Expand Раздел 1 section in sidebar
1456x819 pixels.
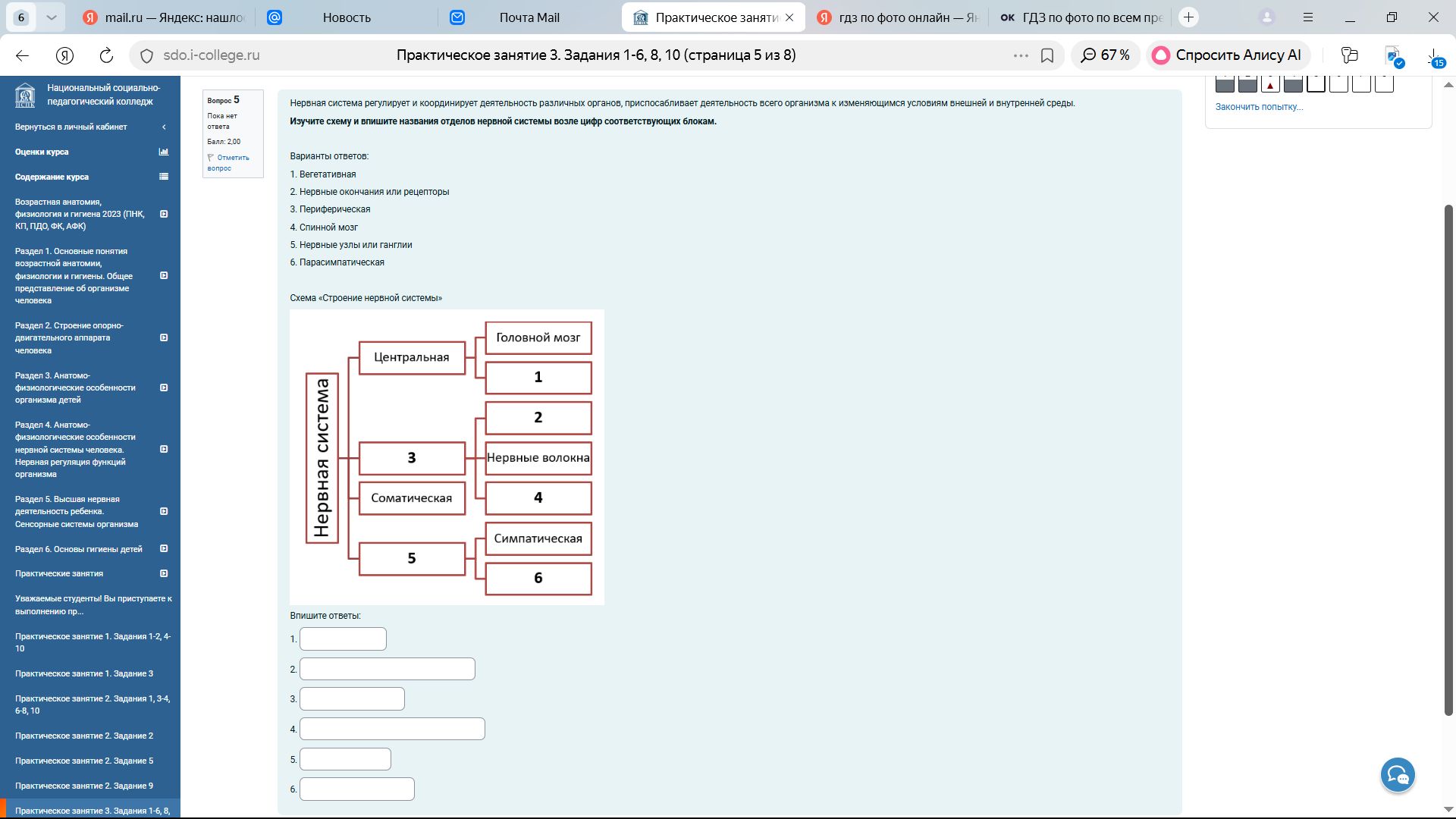(164, 275)
